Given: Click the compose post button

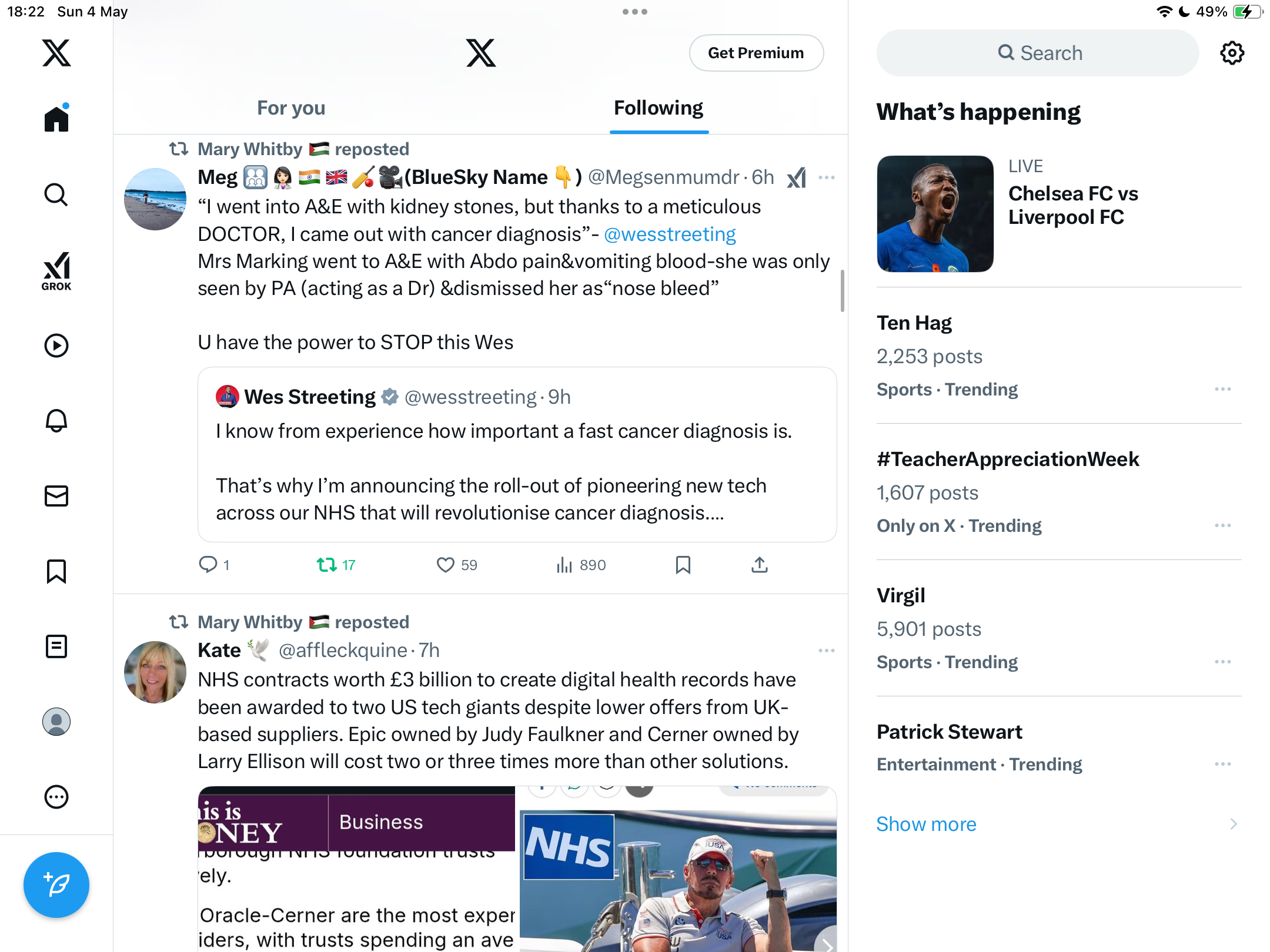Looking at the screenshot, I should pyautogui.click(x=56, y=885).
